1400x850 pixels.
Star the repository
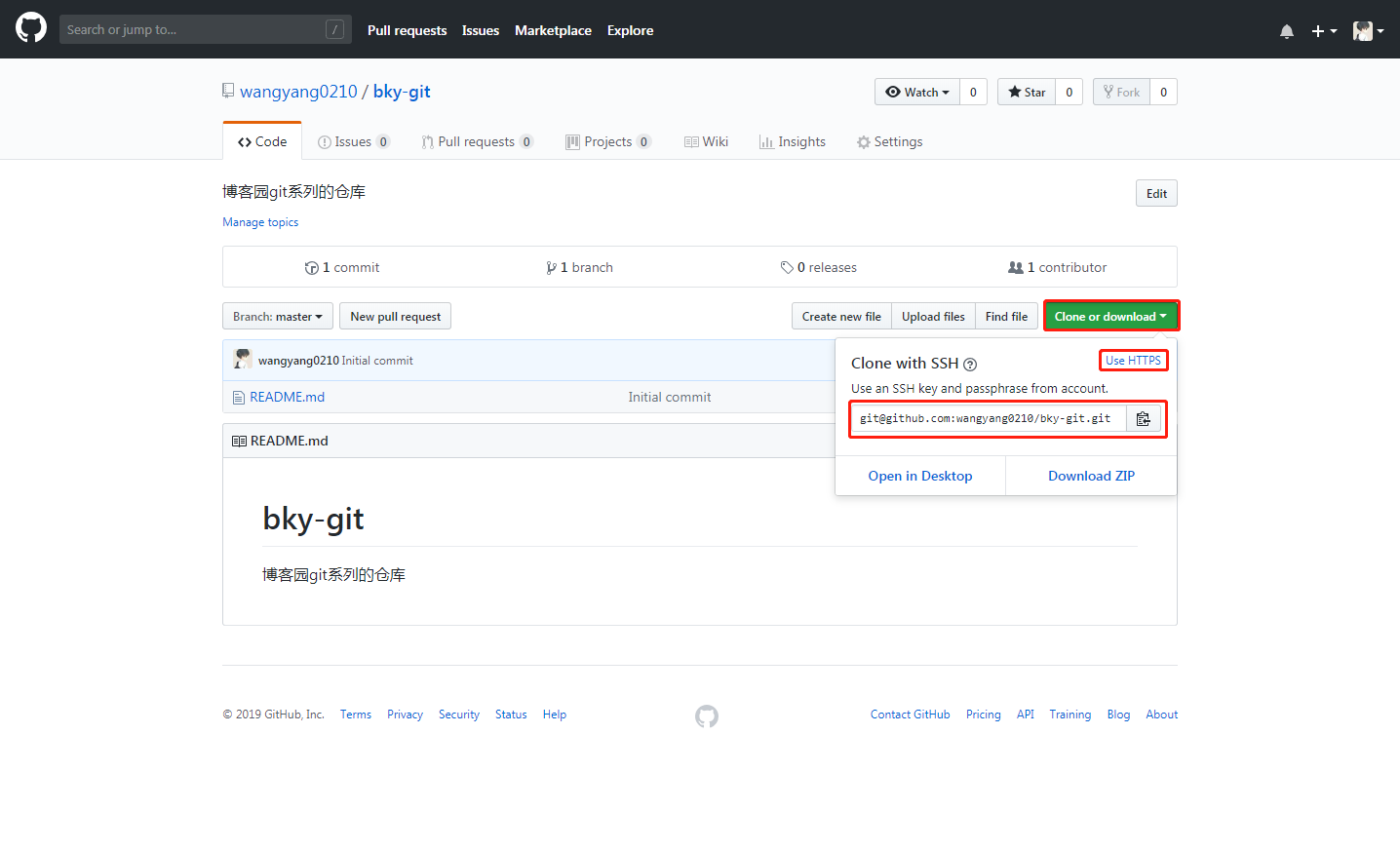click(x=1027, y=92)
